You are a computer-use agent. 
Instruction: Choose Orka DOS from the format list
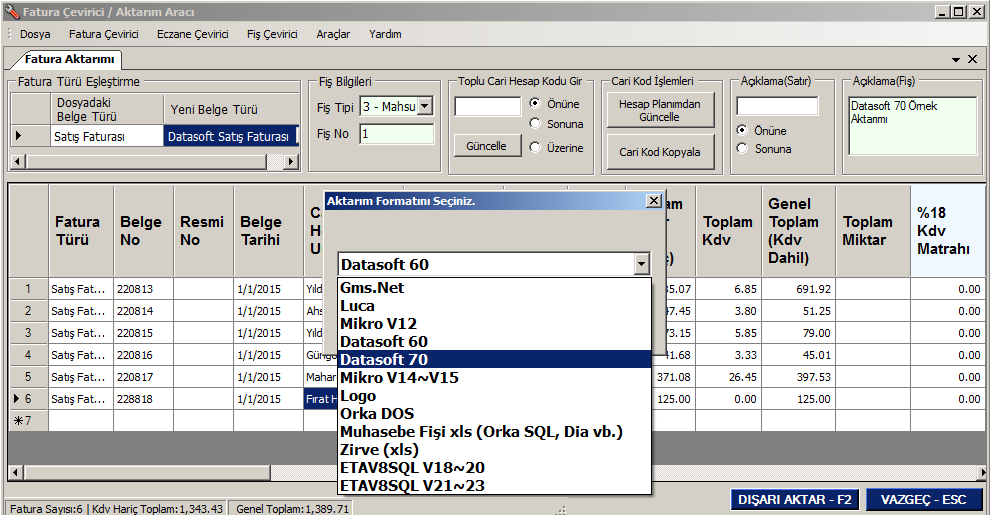coord(494,413)
